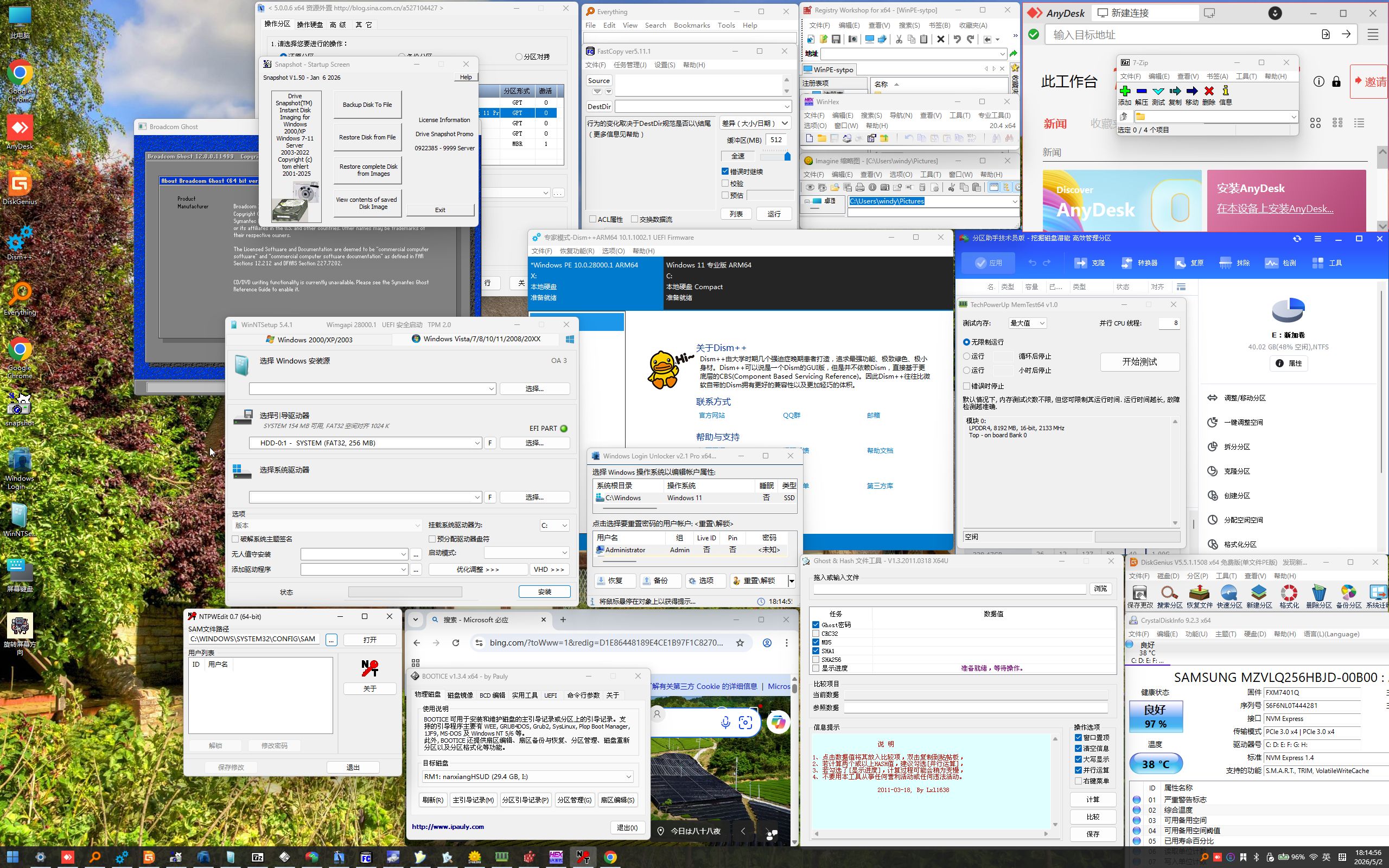Open the http://www.ipauly.com link in BOOTICE
The image size is (1389, 868).
coord(448,827)
